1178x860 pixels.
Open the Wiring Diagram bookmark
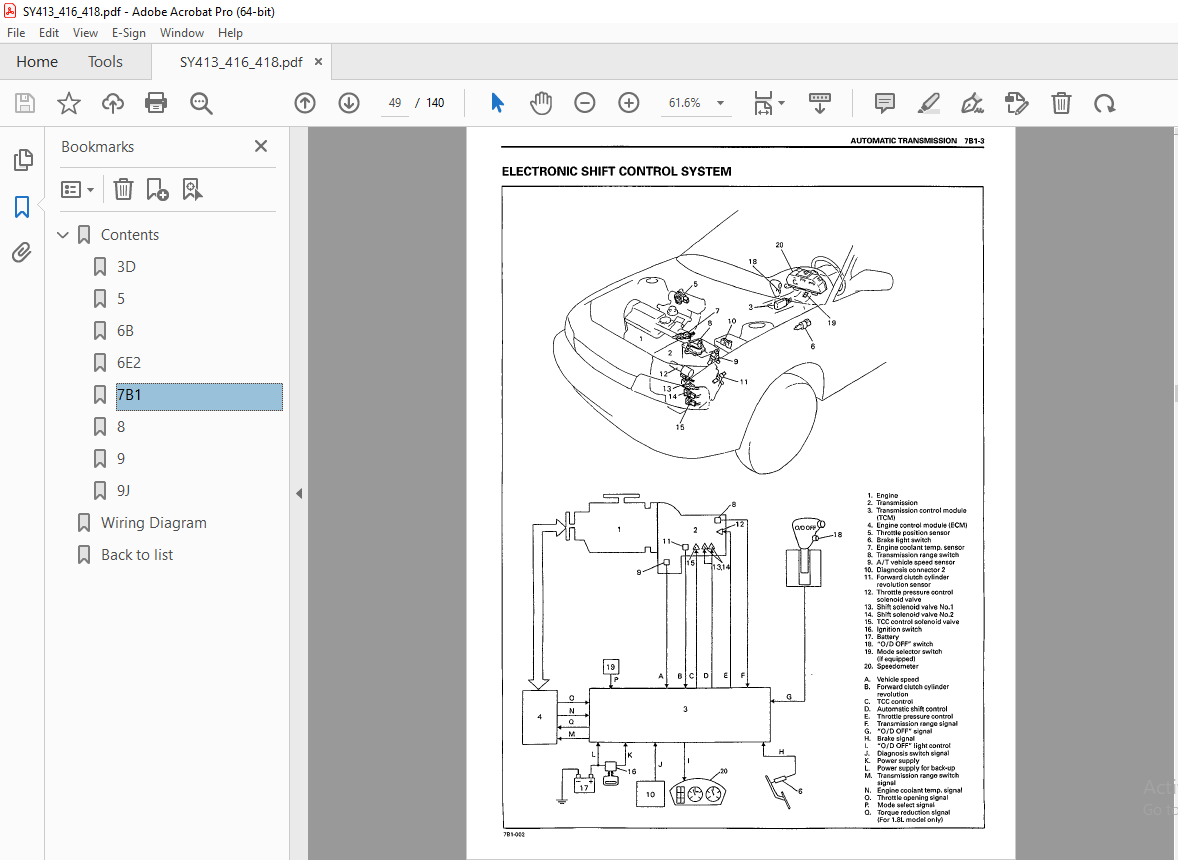[154, 523]
